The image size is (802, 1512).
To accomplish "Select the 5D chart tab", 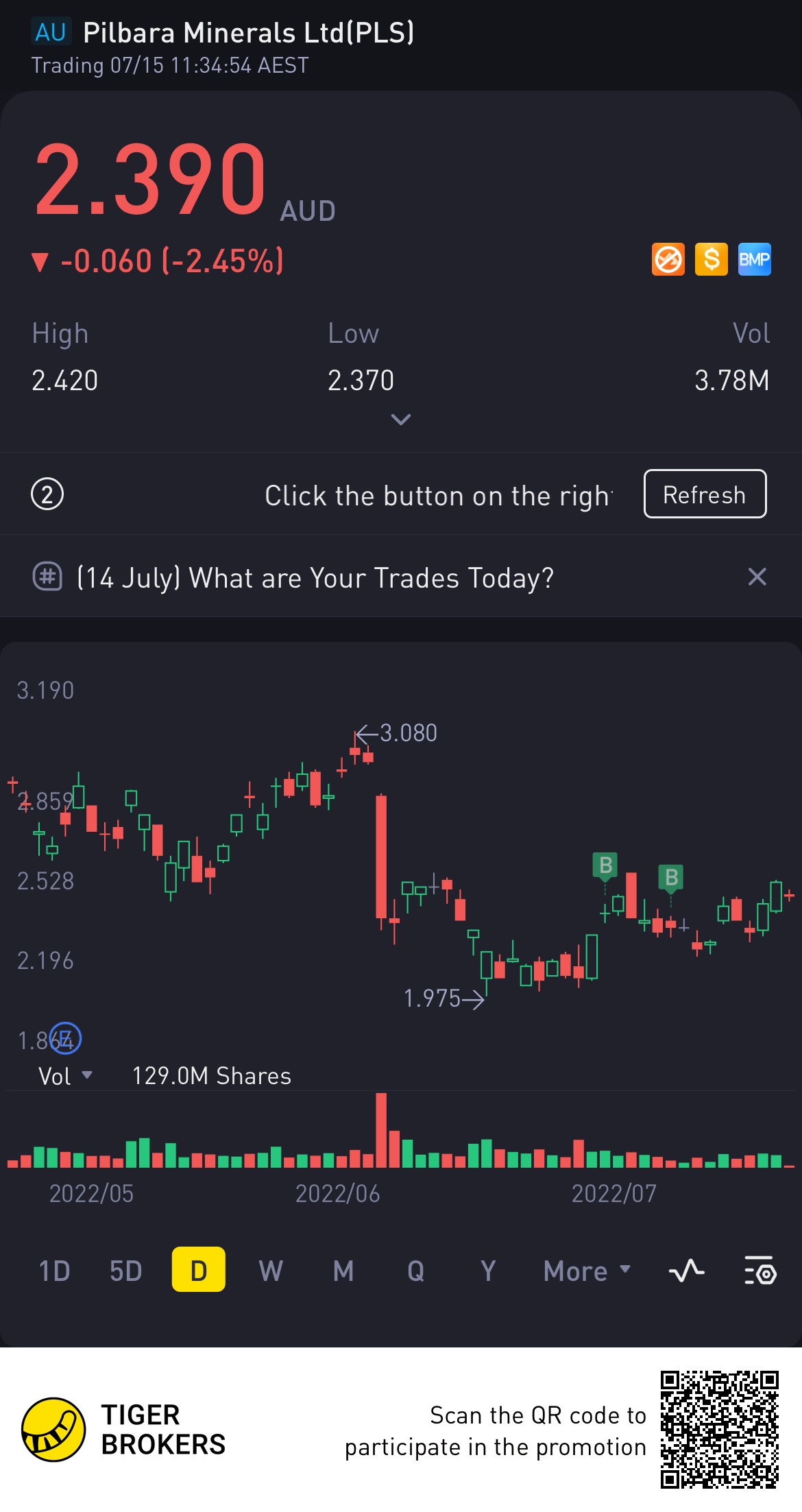I will coord(125,1271).
